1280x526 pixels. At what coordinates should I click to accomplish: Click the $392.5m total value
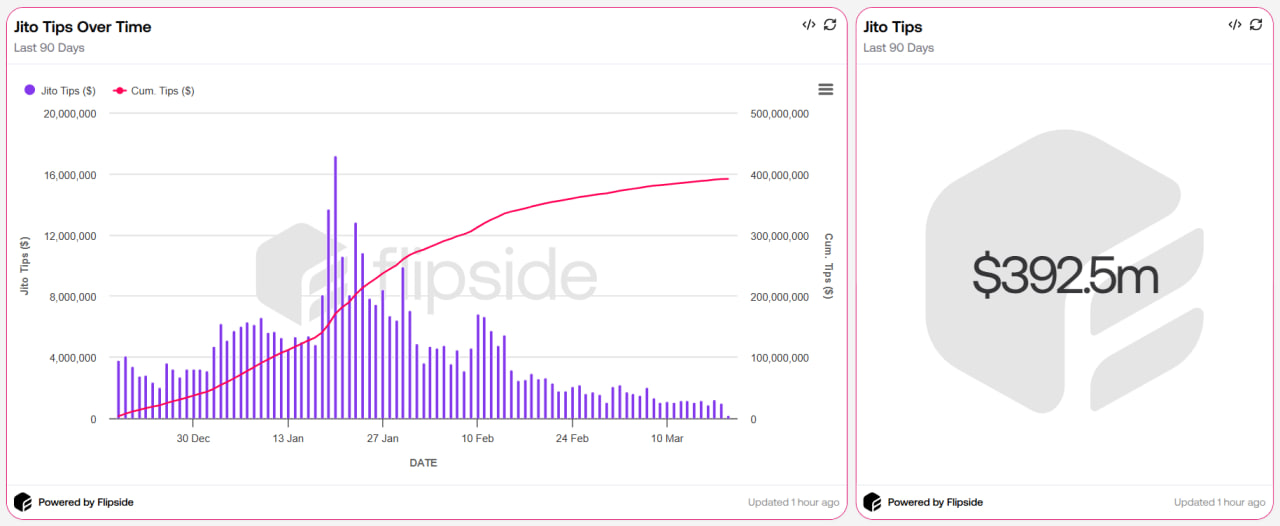1065,275
